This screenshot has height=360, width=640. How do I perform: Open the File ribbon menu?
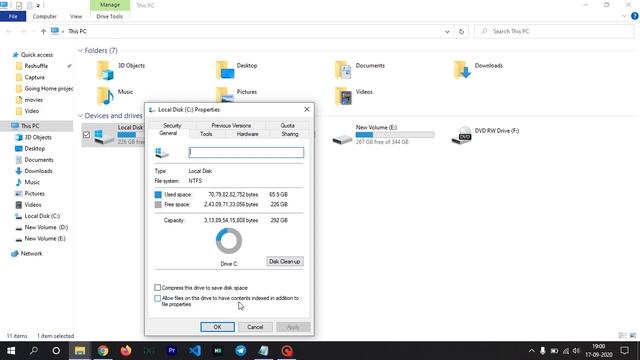click(x=13, y=16)
